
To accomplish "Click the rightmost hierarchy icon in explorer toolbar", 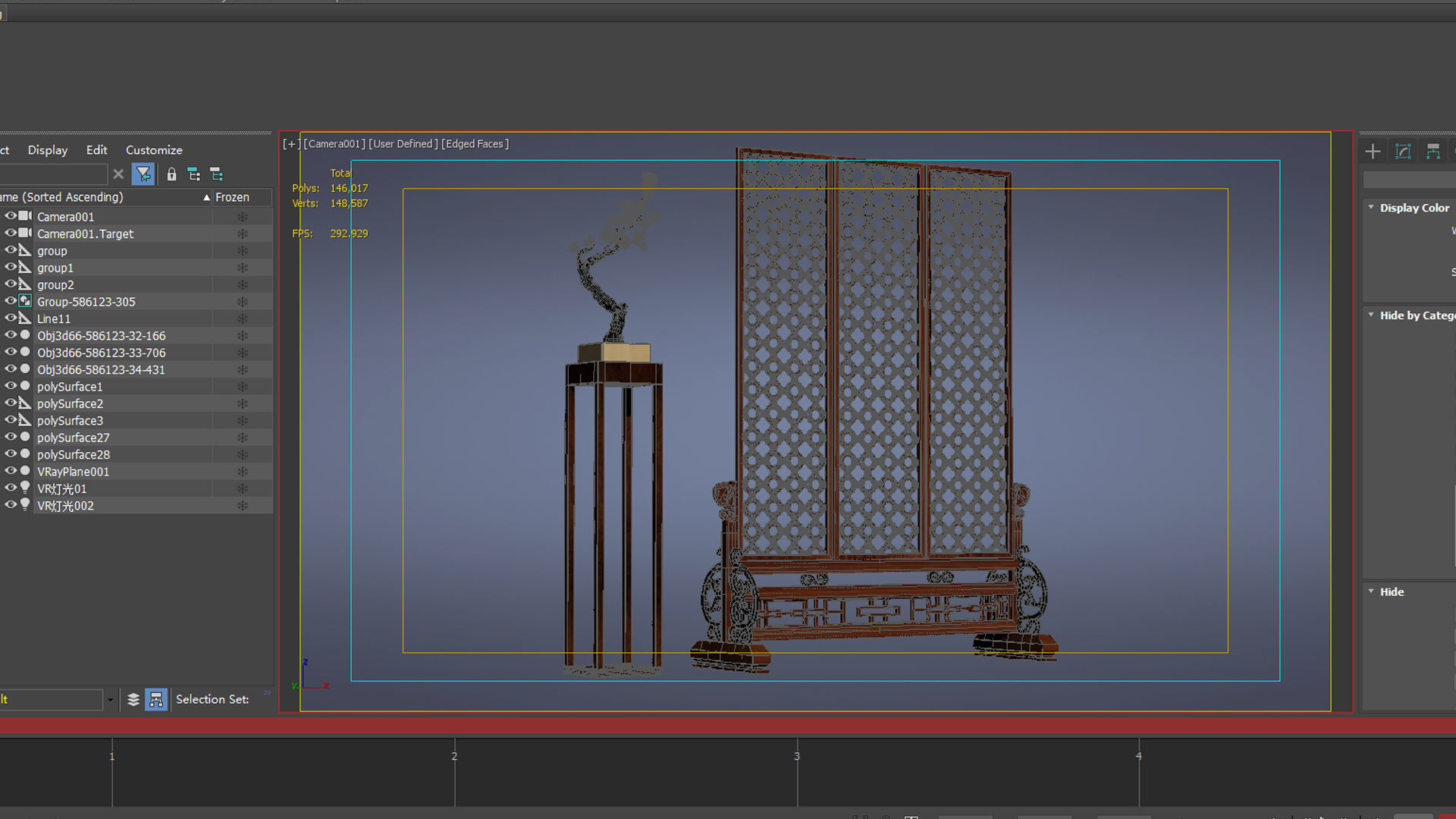I will (216, 174).
